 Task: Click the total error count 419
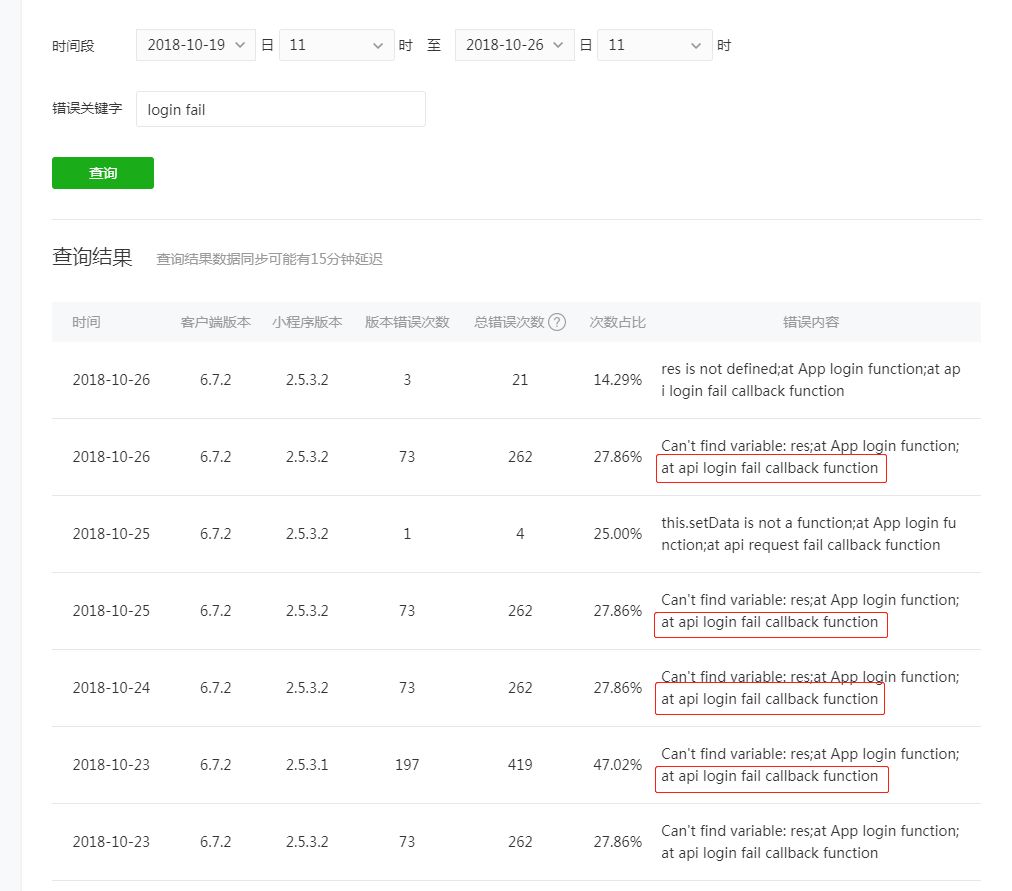(520, 765)
